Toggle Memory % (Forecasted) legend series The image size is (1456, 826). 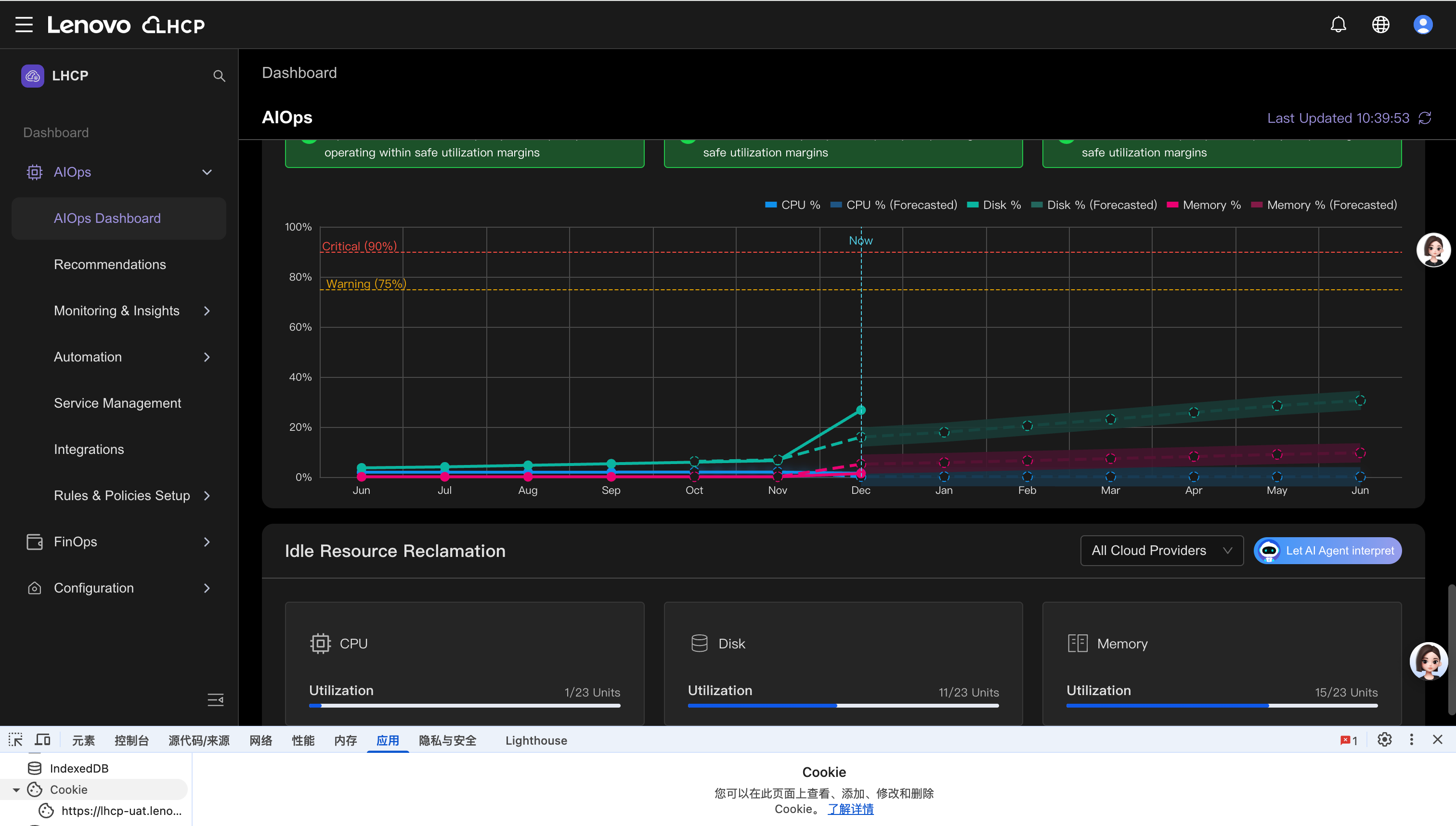coord(1325,205)
